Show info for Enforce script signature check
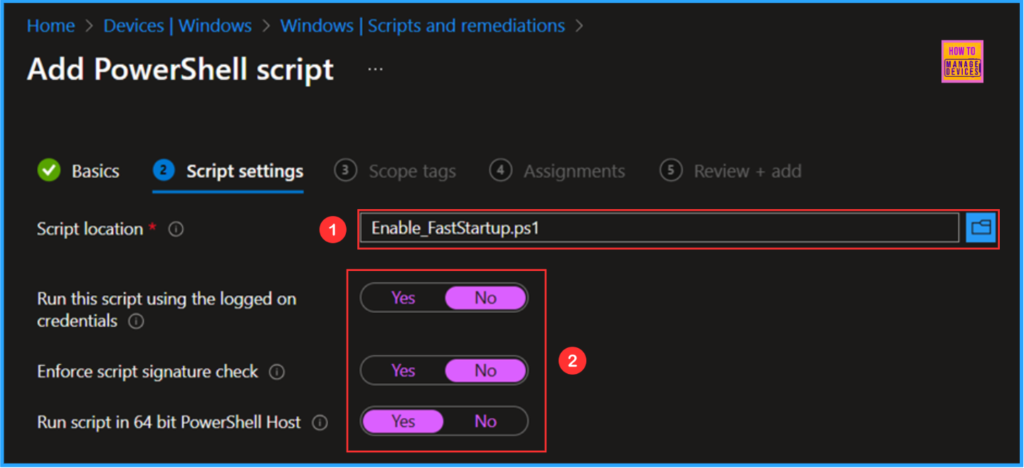This screenshot has height=468, width=1024. point(277,372)
